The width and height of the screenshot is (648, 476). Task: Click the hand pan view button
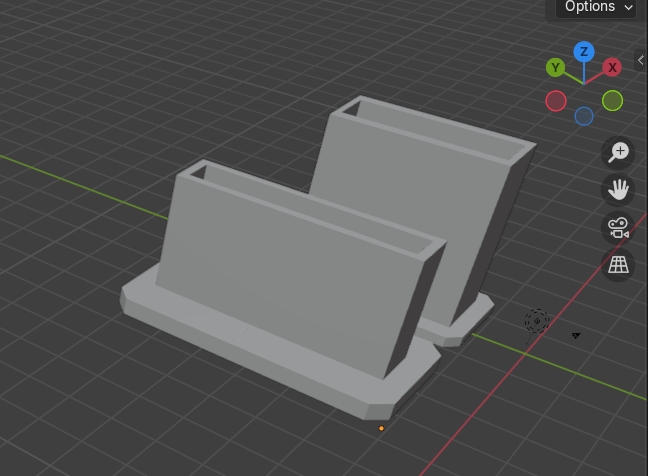coord(618,190)
